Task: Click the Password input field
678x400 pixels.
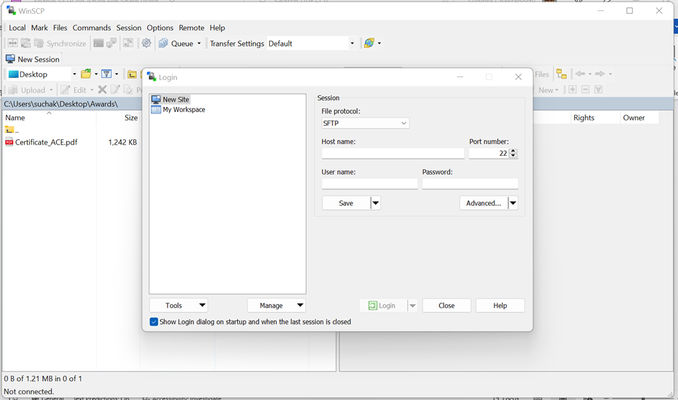Action: pyautogui.click(x=470, y=184)
